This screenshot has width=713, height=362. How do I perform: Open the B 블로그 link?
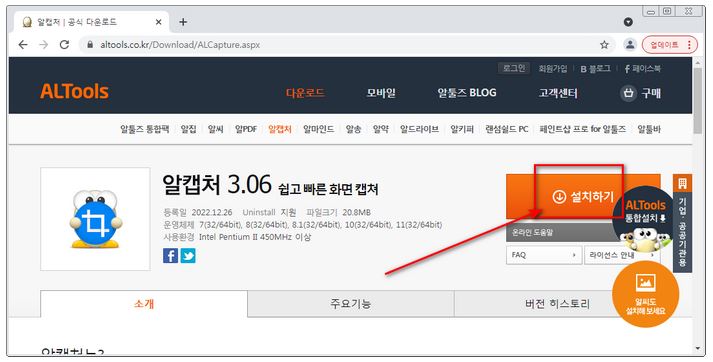595,69
